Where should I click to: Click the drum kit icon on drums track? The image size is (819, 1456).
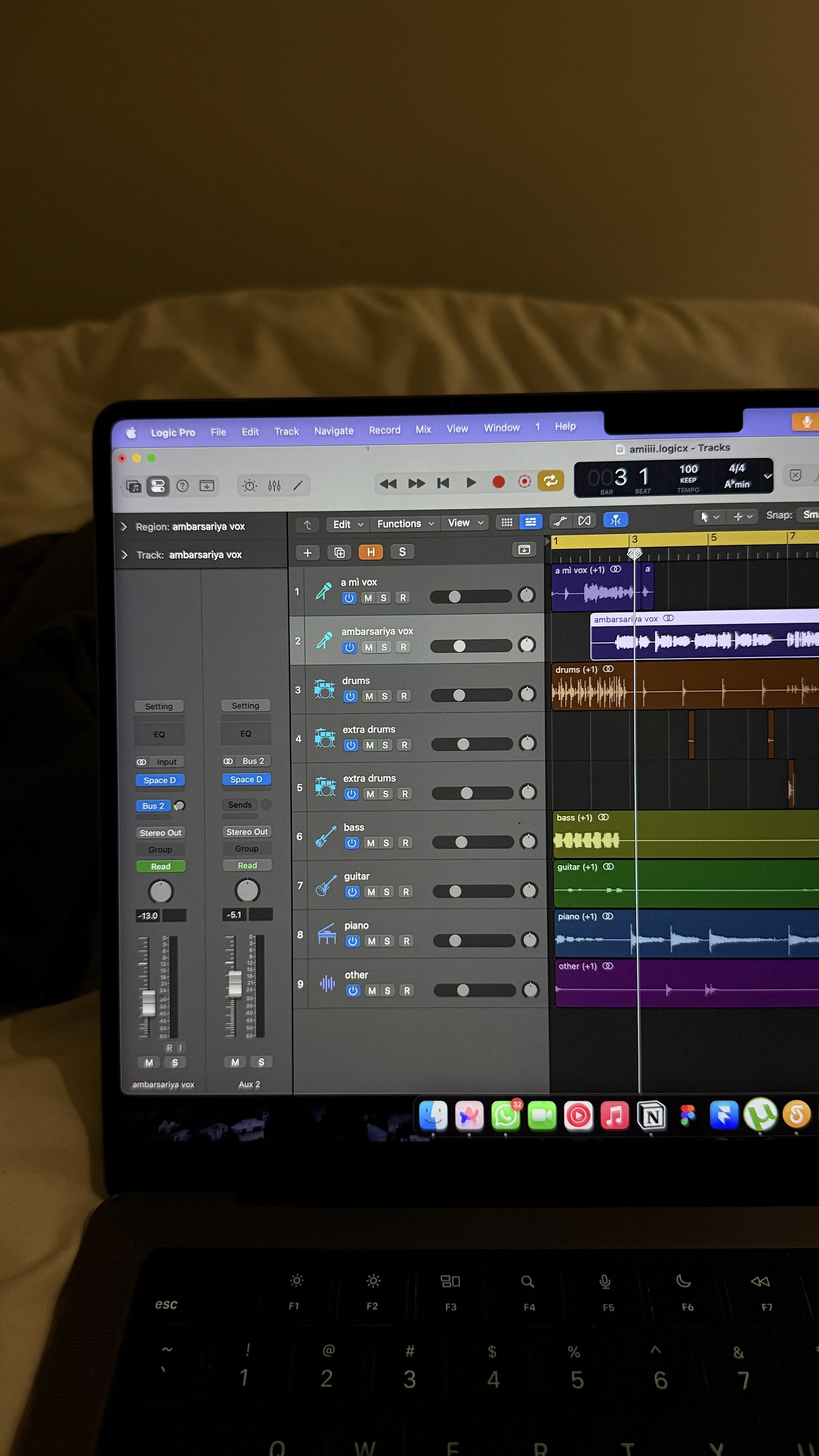pyautogui.click(x=324, y=689)
